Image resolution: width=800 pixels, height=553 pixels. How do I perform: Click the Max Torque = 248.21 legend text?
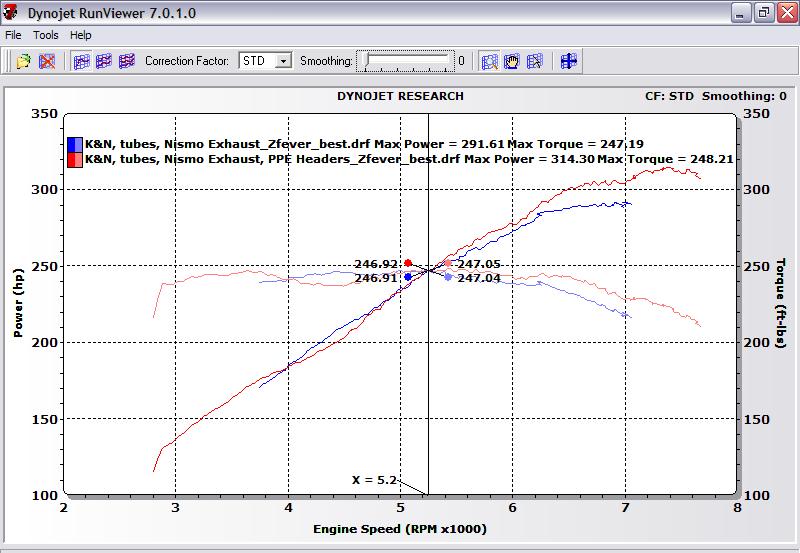click(665, 159)
